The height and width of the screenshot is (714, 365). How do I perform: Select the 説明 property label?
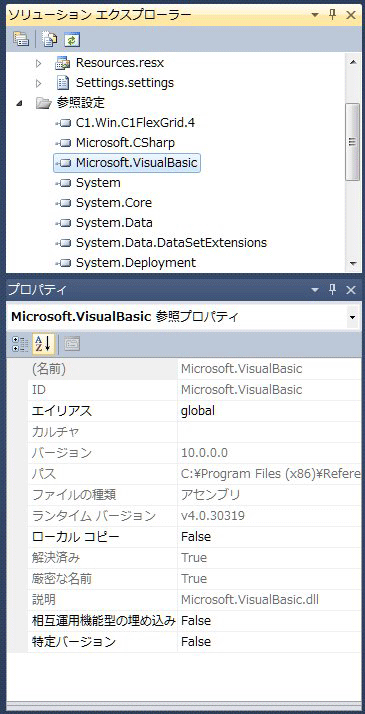[43, 599]
